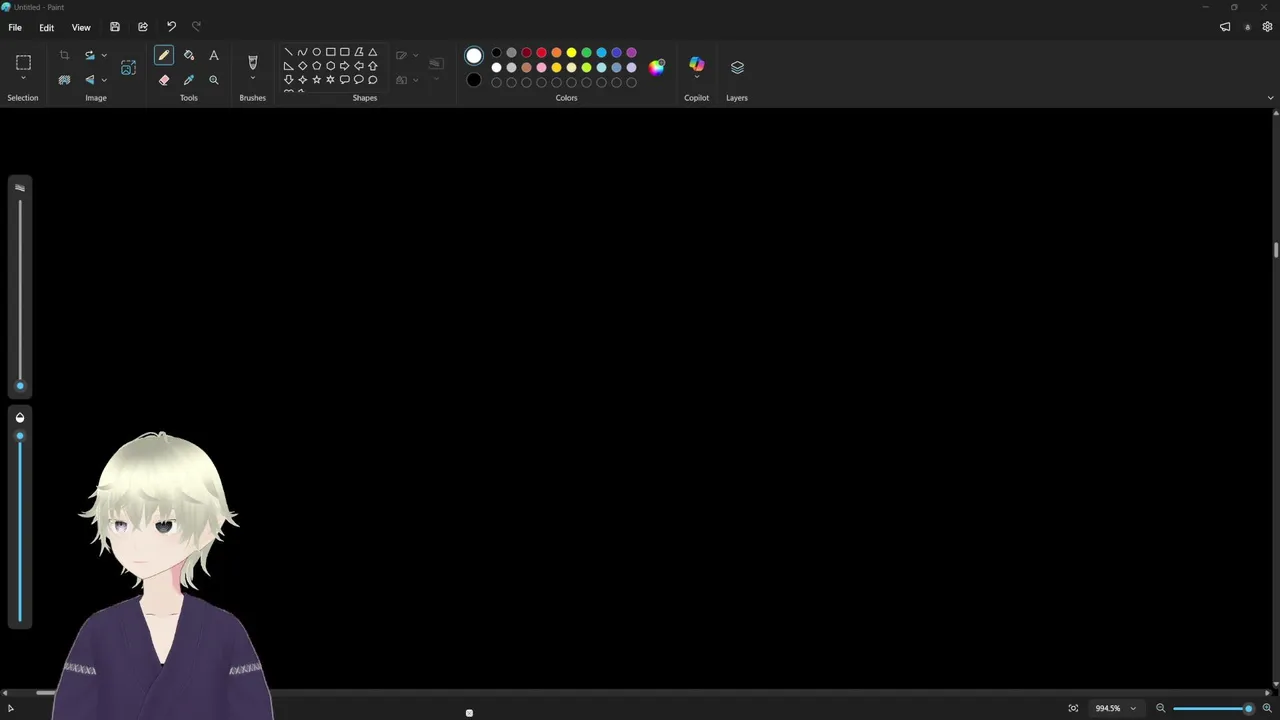Viewport: 1280px width, 720px height.
Task: Undo the last action
Action: pyautogui.click(x=171, y=27)
